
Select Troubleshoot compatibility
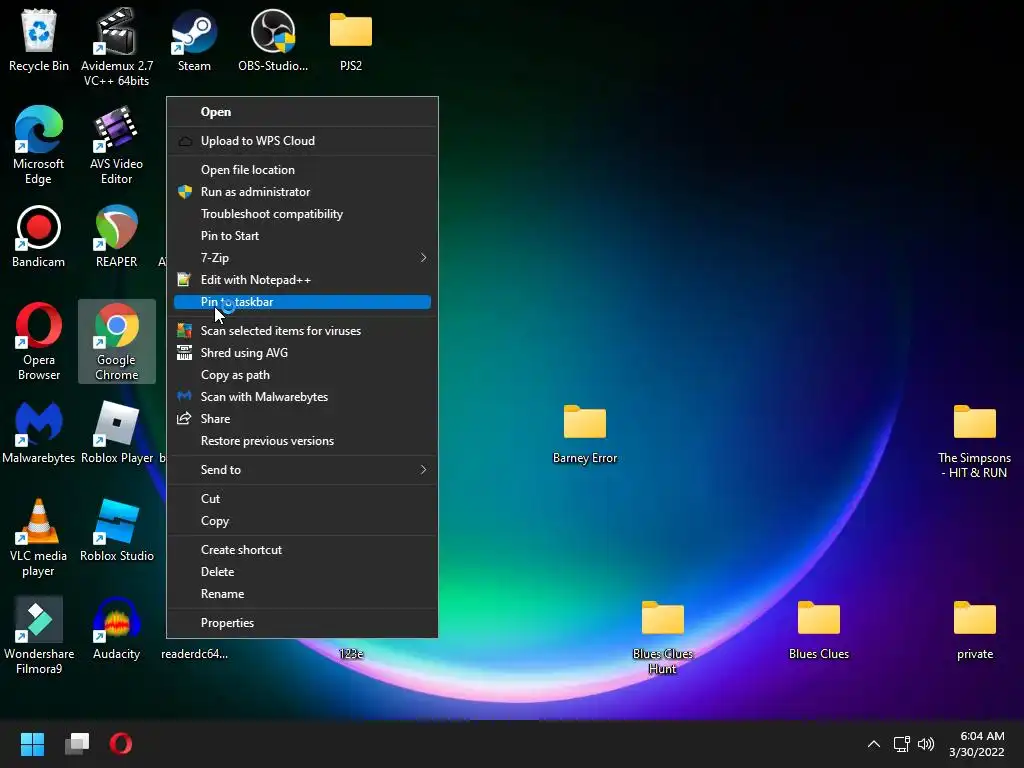coord(302,214)
